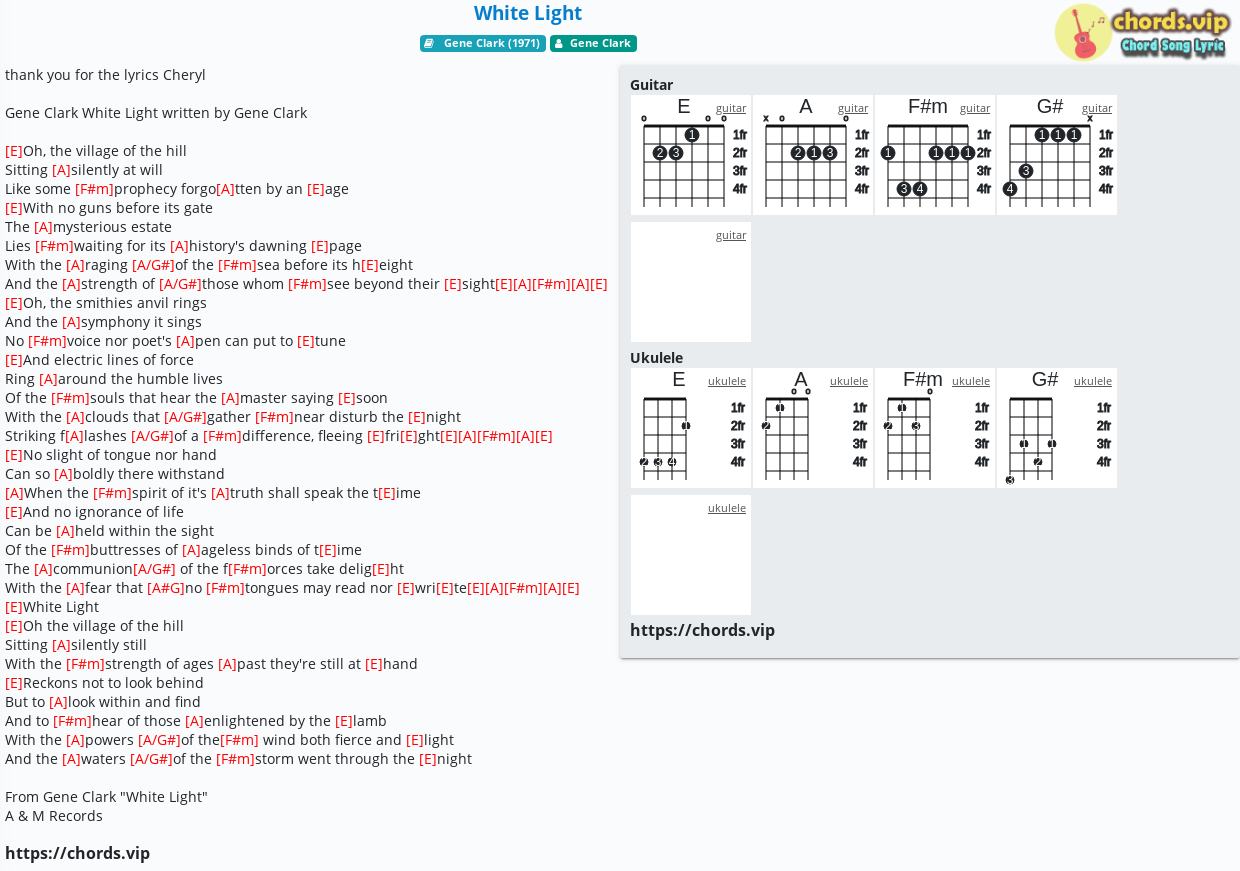View the ukulele F#m chord diagram

pyautogui.click(x=935, y=428)
